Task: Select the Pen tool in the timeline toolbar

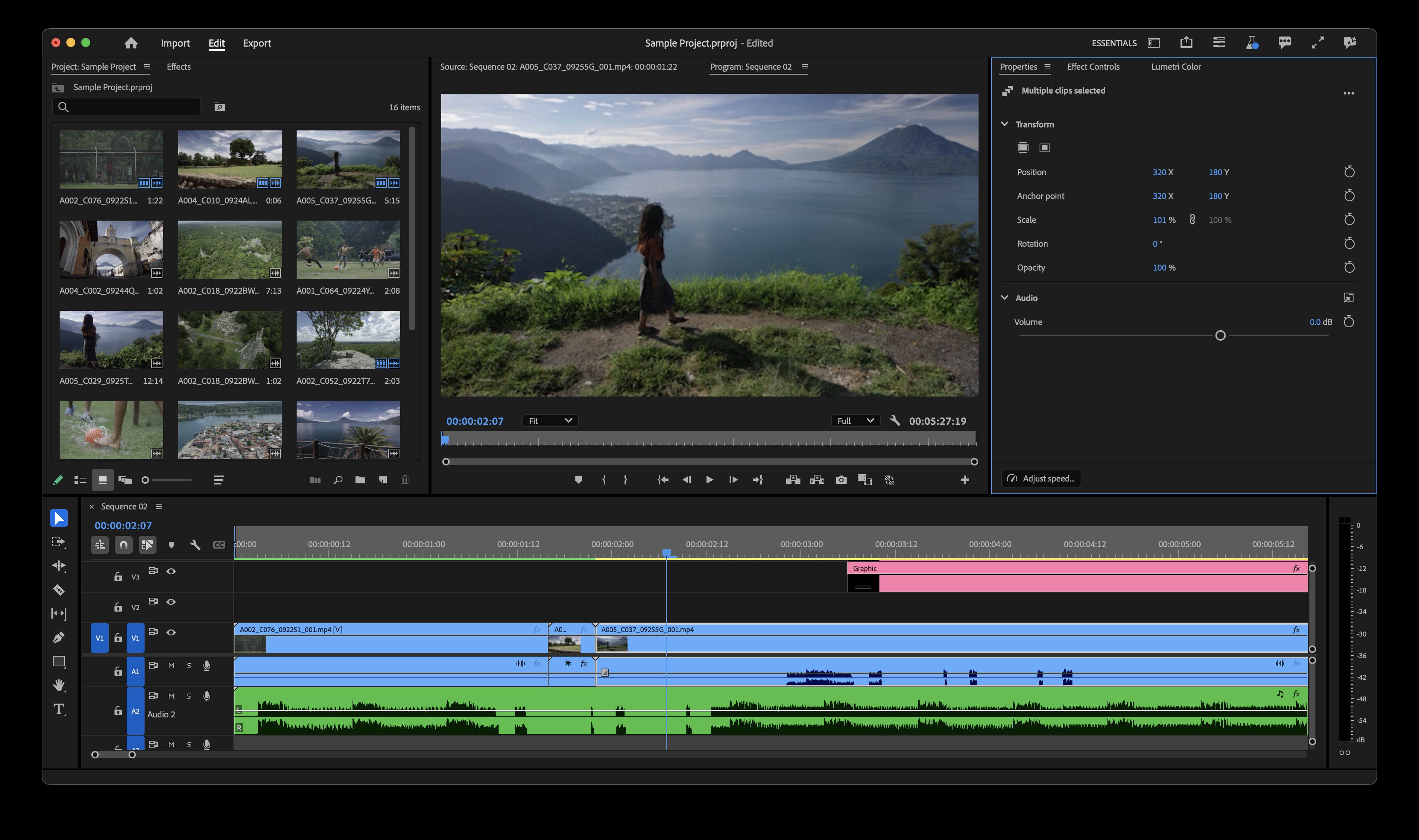Action: (x=58, y=637)
